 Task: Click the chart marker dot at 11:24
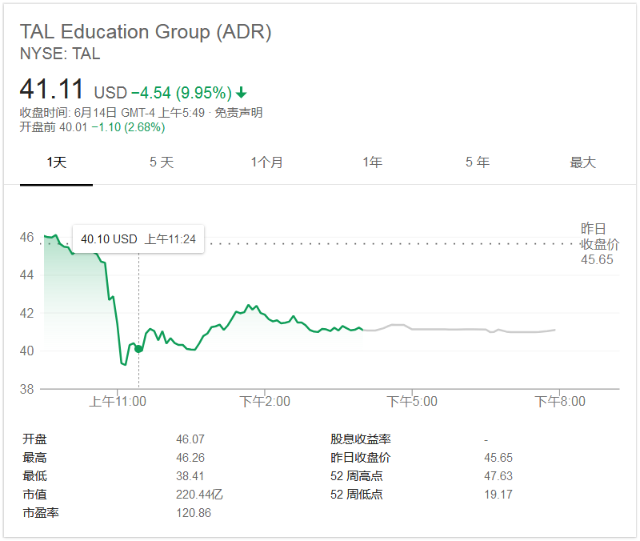138,349
